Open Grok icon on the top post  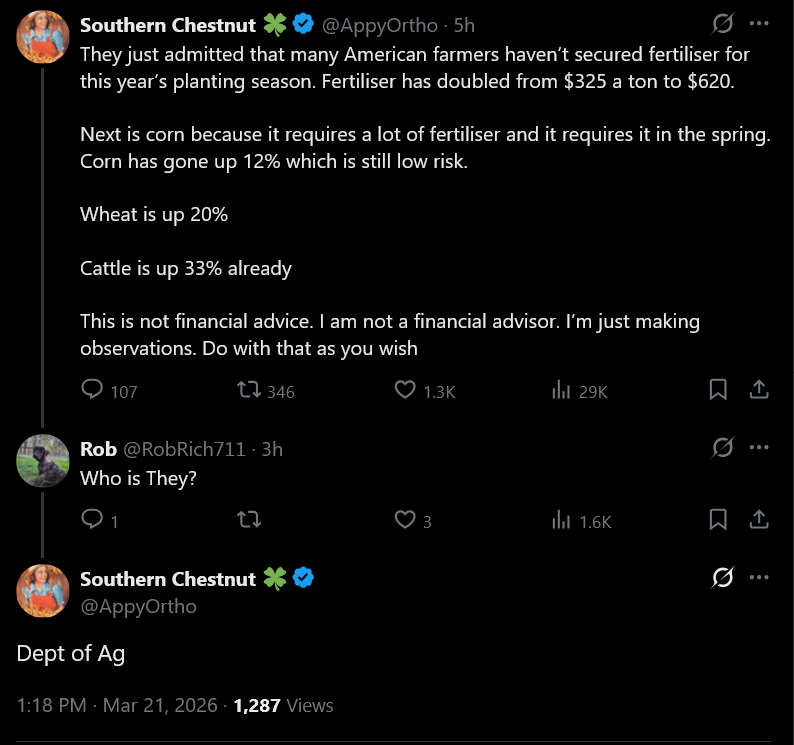pyautogui.click(x=721, y=25)
